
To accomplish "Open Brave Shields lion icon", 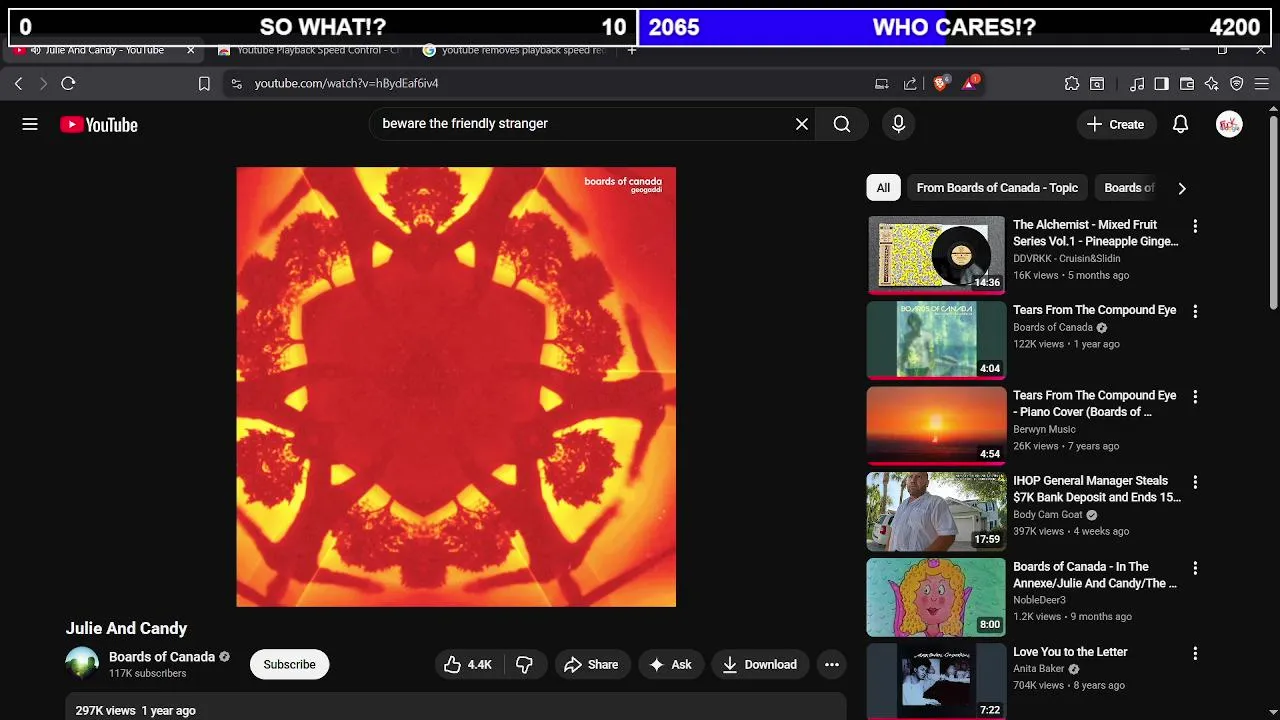I will coord(940,84).
